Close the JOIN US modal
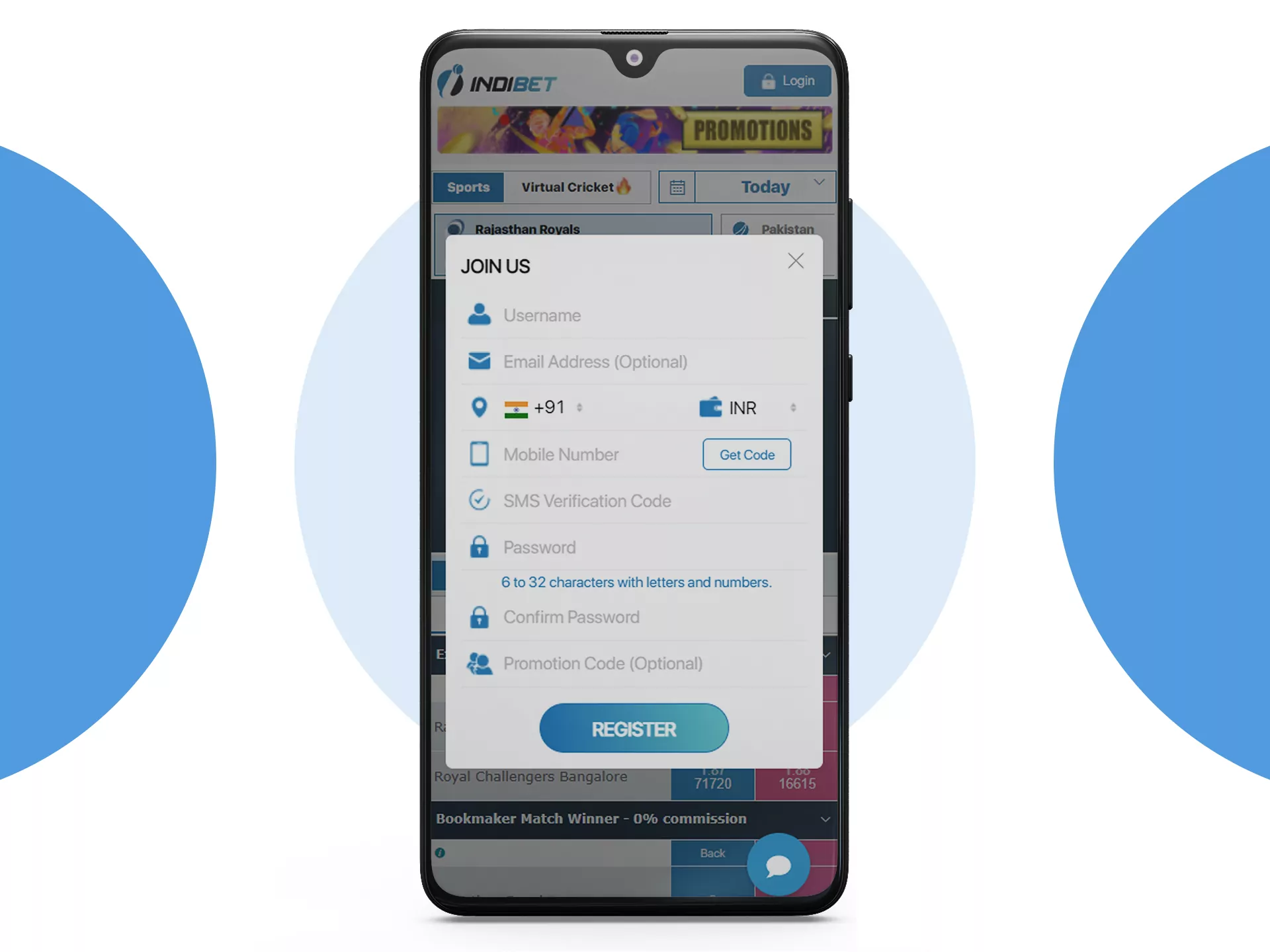1270x952 pixels. [796, 261]
